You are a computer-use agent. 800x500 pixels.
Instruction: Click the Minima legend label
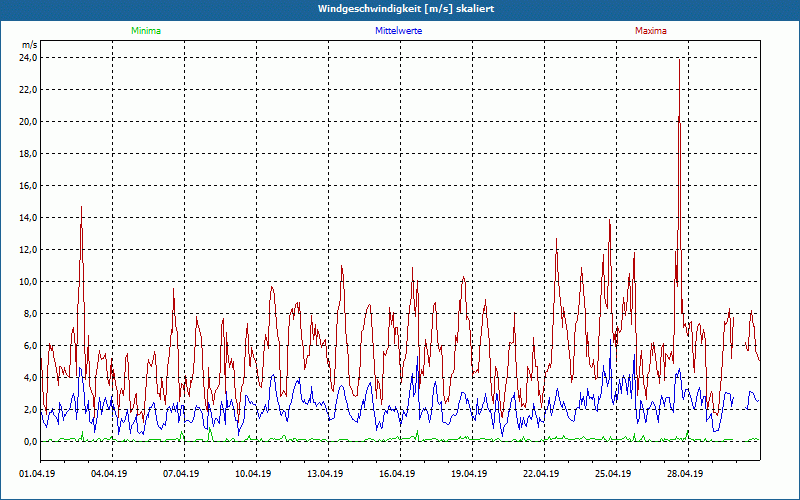click(146, 31)
